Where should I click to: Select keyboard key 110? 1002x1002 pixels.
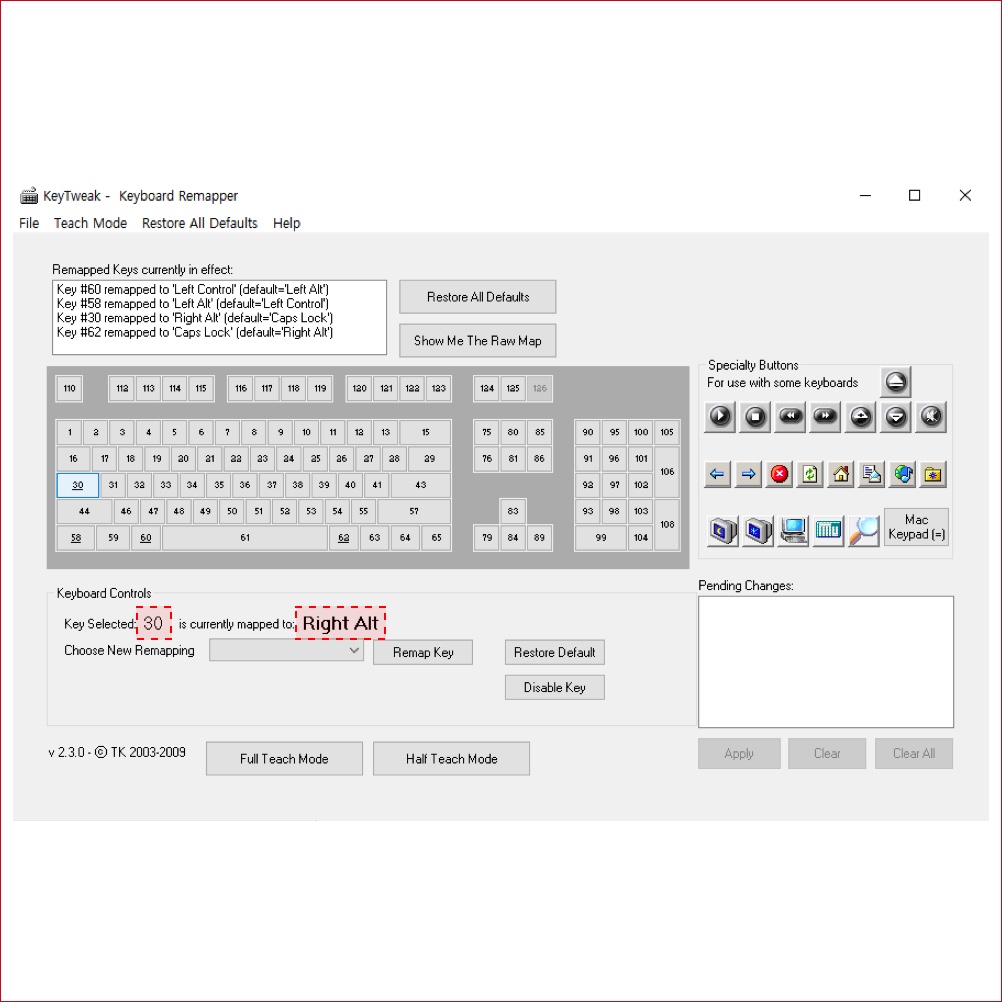70,388
